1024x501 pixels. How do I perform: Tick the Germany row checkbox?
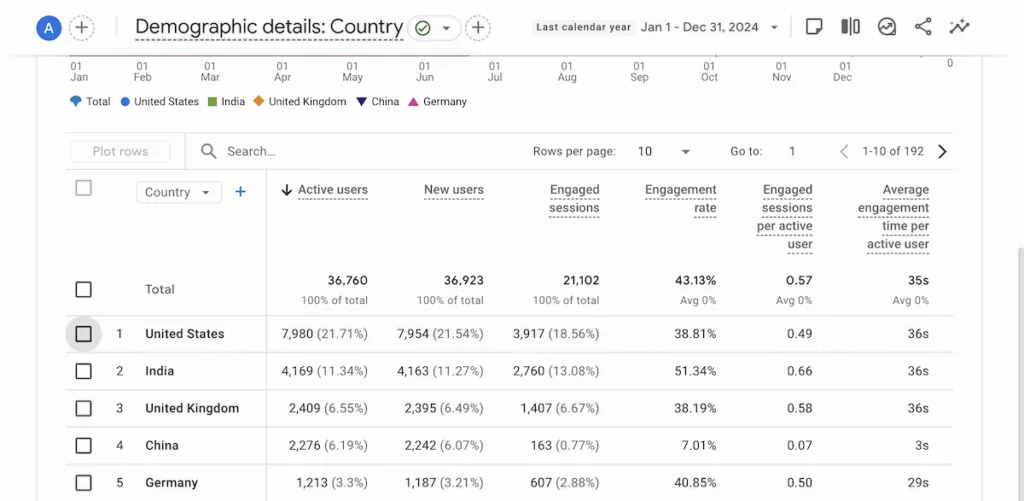(x=83, y=483)
